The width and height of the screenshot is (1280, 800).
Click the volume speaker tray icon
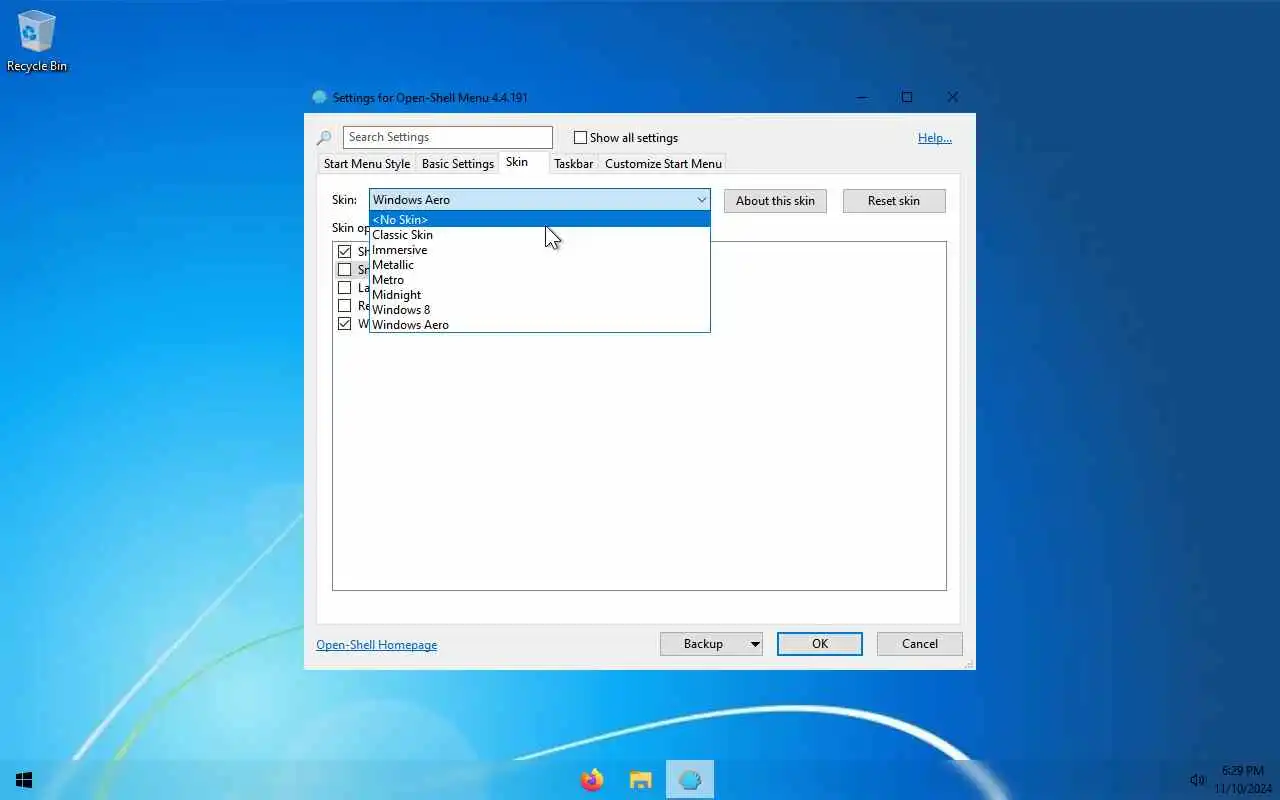tap(1197, 780)
